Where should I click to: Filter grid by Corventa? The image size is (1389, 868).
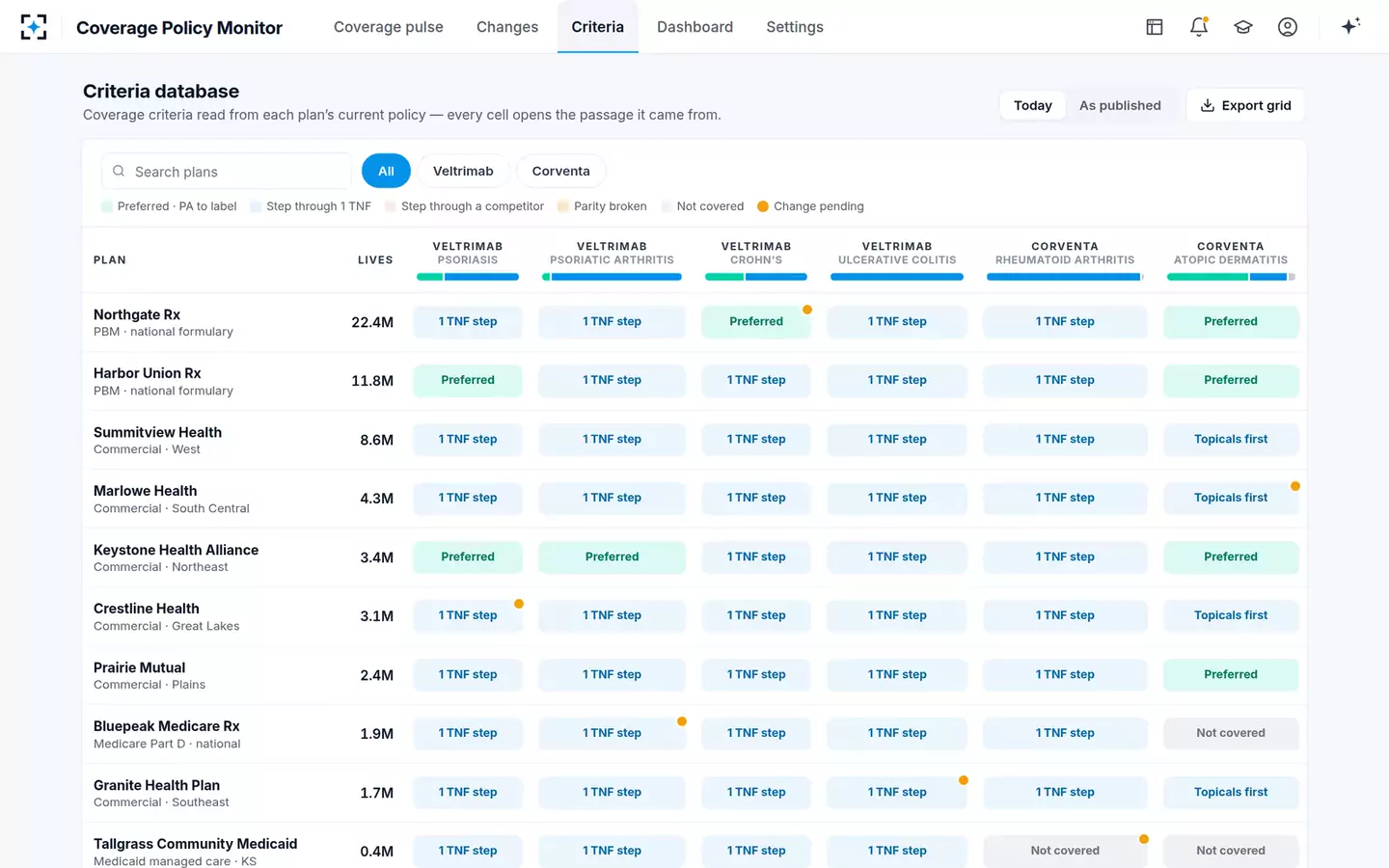(560, 171)
